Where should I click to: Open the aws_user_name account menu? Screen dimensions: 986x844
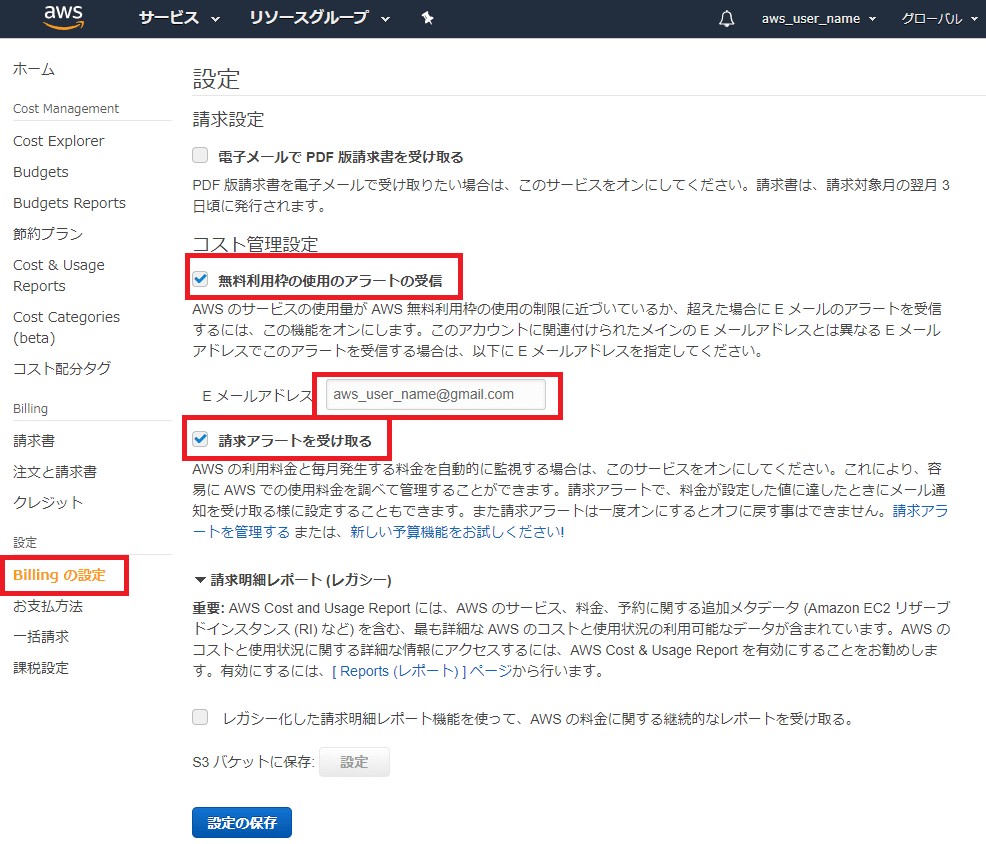pos(819,19)
